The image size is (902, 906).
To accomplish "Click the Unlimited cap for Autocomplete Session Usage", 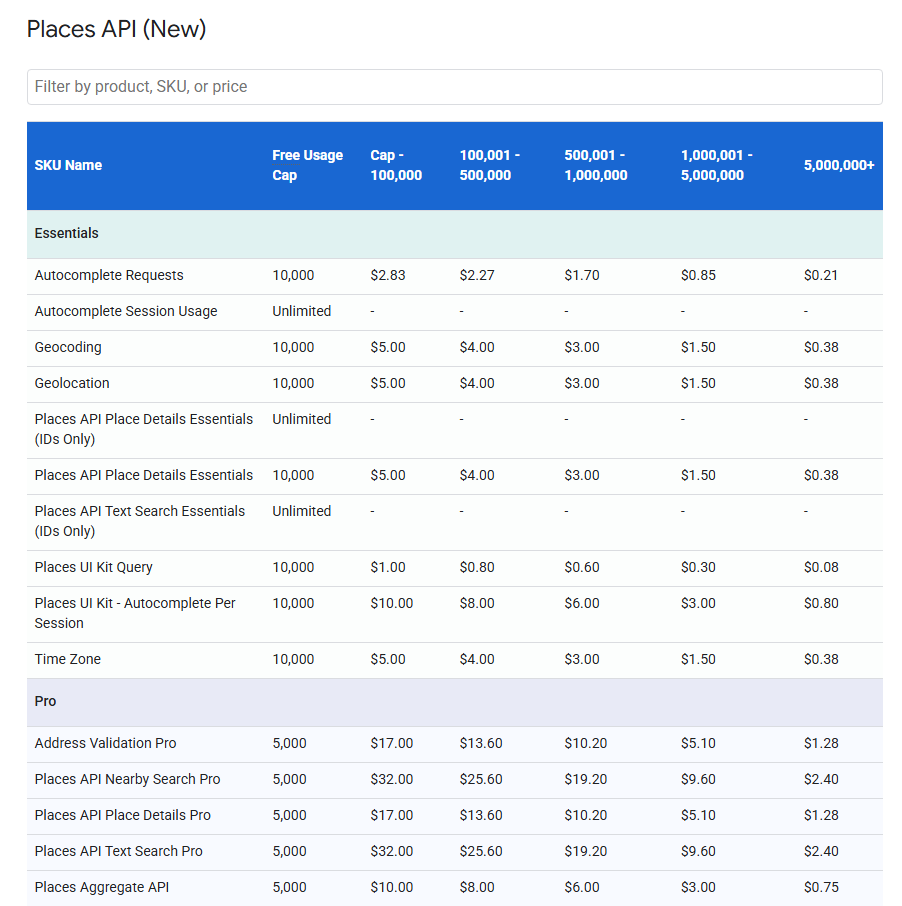I will [302, 311].
